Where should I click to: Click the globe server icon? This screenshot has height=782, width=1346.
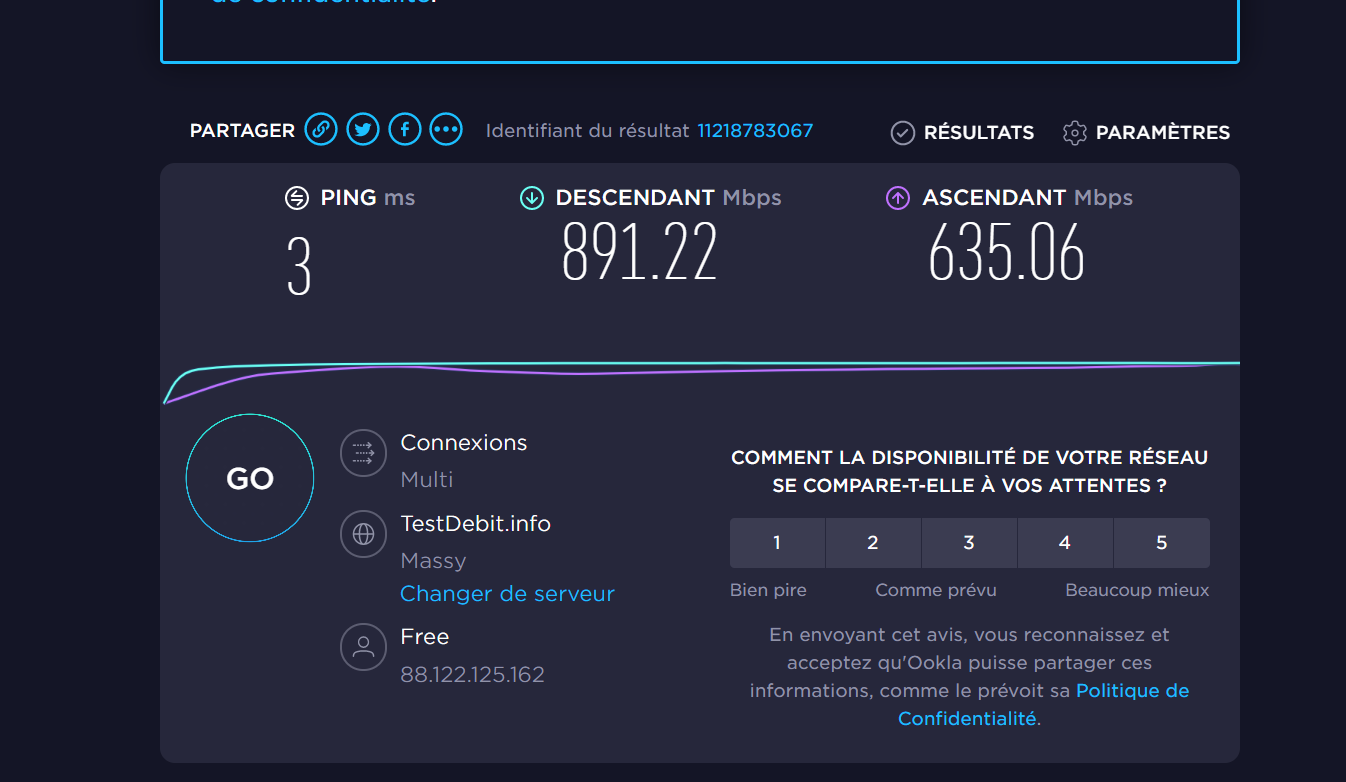coord(363,534)
